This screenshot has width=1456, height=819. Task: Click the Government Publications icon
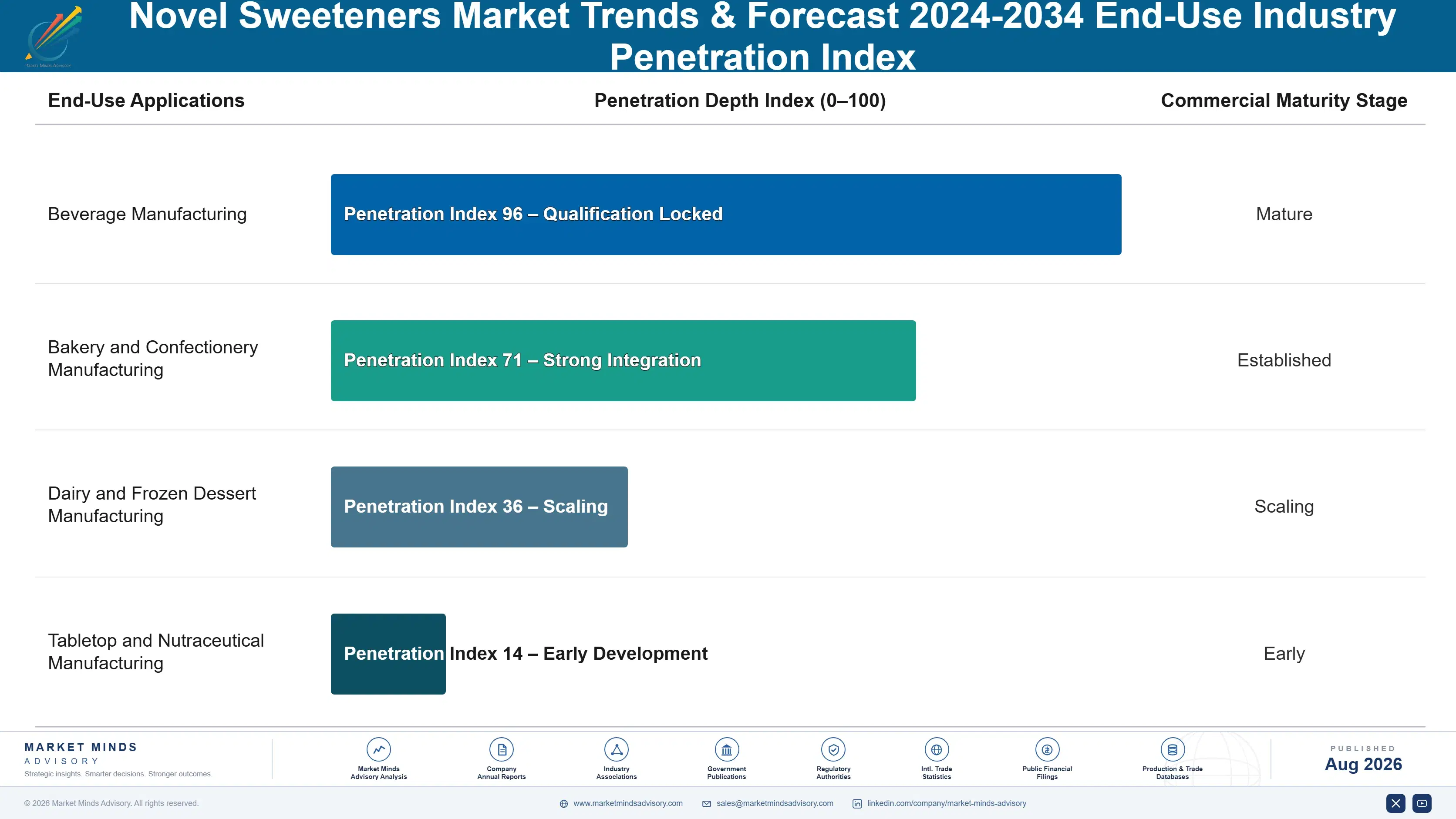(x=727, y=749)
